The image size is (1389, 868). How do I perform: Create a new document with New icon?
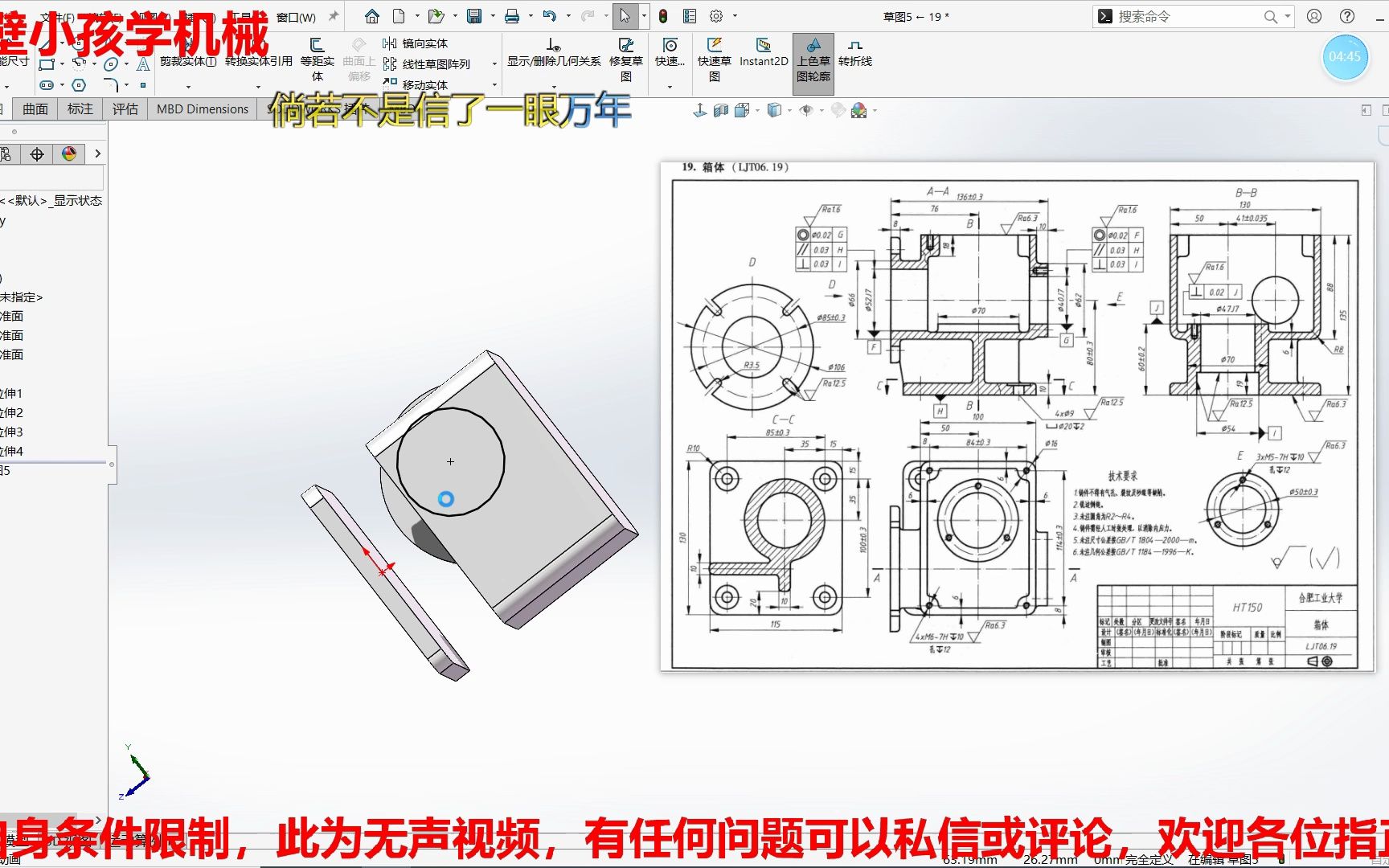pyautogui.click(x=399, y=16)
